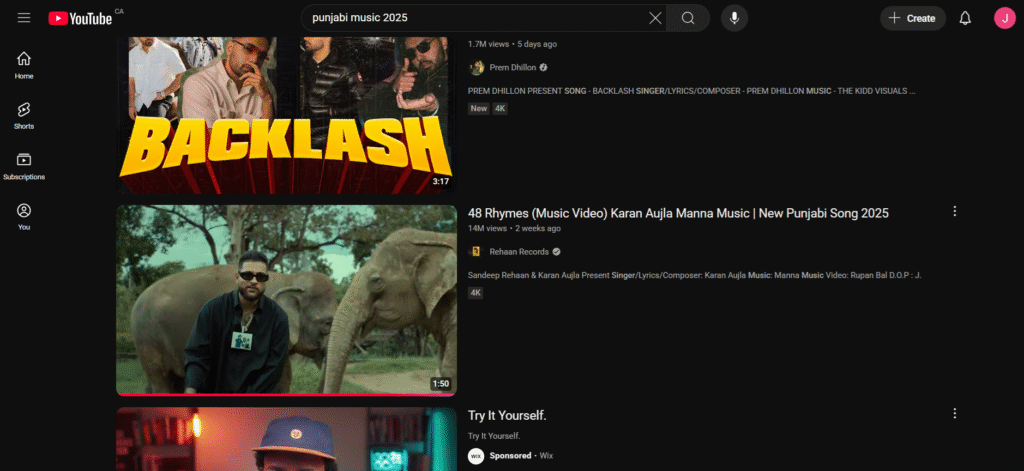Open the Try It Yourself ad title
This screenshot has width=1024, height=471.
(507, 415)
